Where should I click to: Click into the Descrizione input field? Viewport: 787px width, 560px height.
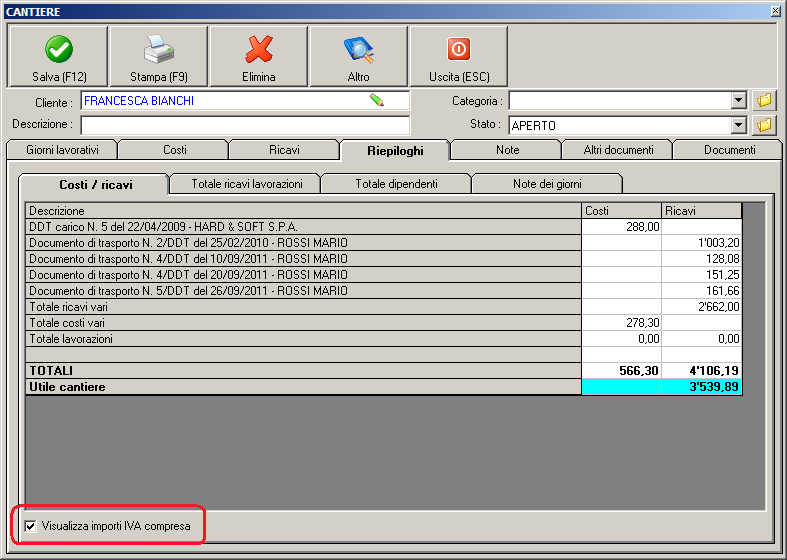tap(245, 125)
